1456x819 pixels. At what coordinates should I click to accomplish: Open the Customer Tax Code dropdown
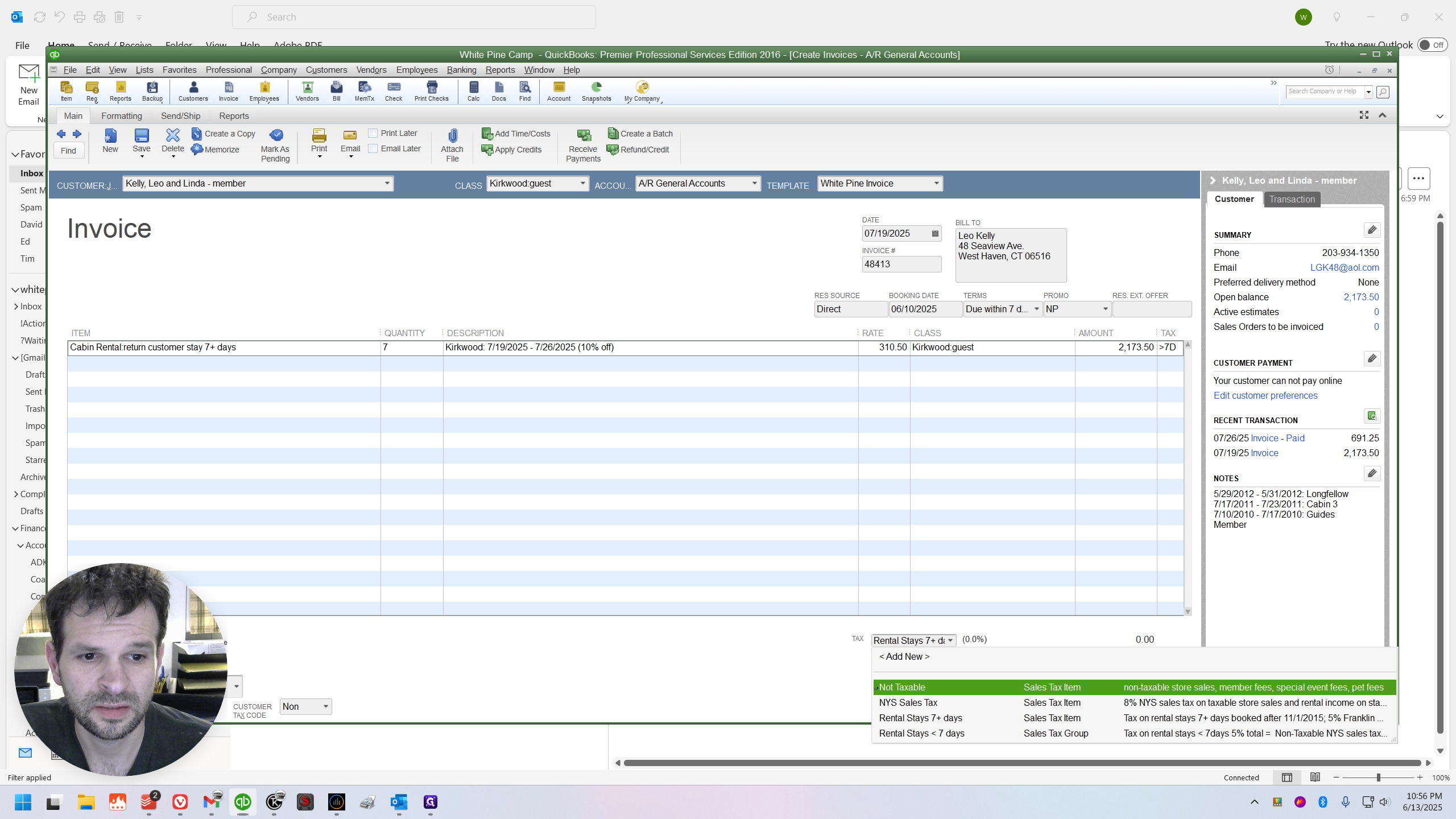326,706
